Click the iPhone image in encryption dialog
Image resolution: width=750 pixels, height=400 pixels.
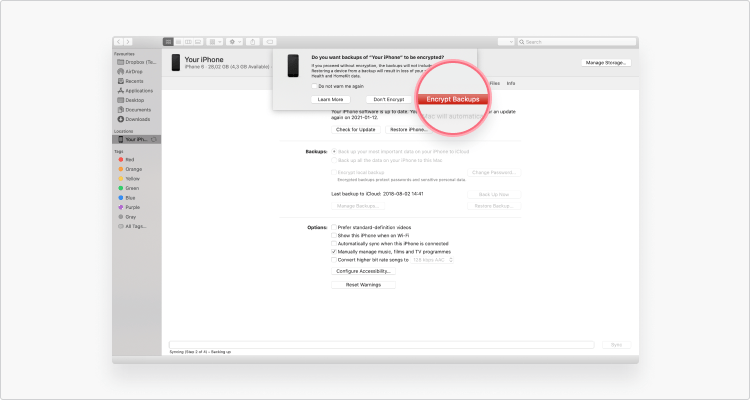(x=293, y=66)
